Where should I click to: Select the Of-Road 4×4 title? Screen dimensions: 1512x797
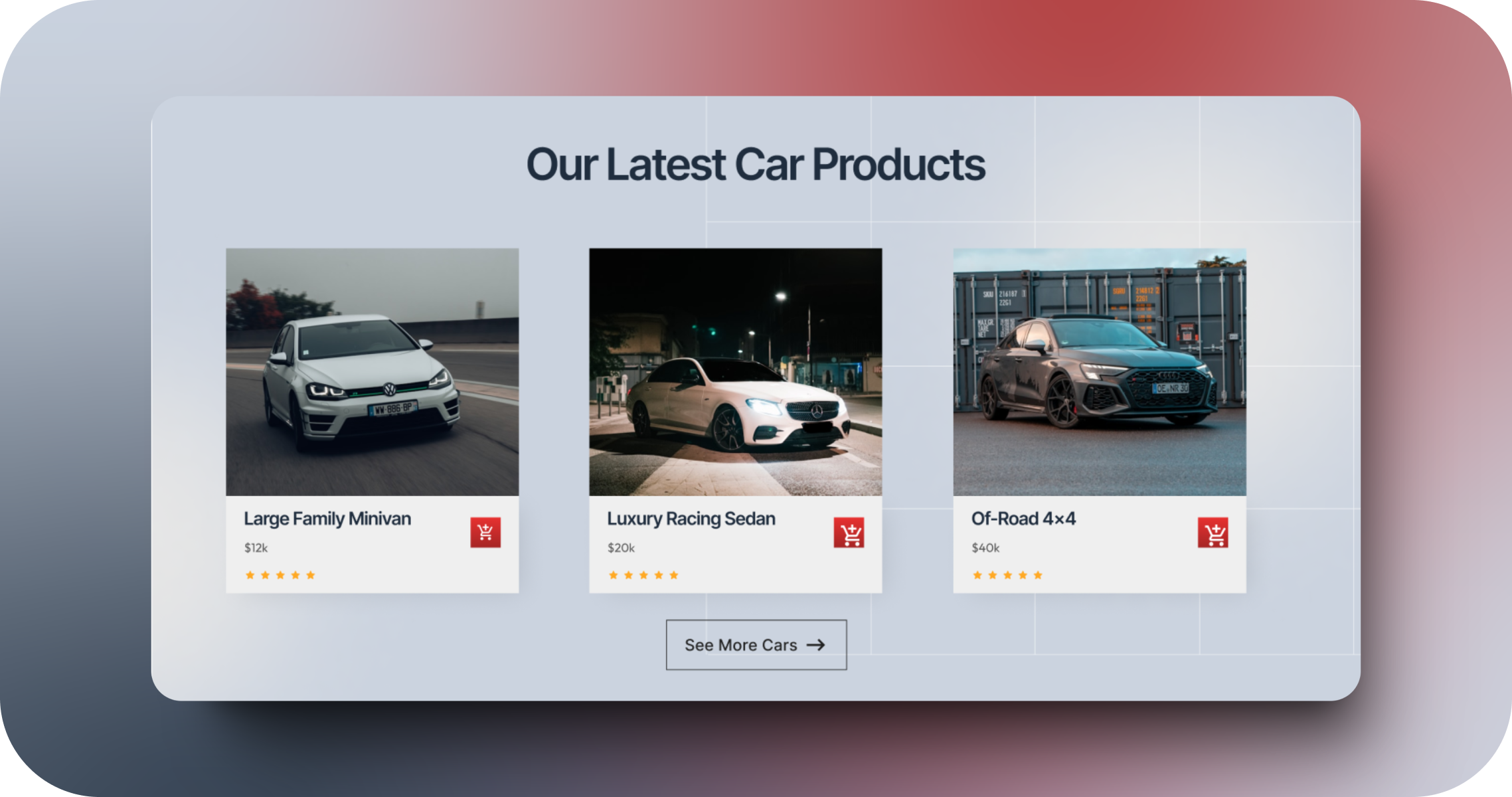pyautogui.click(x=1023, y=519)
